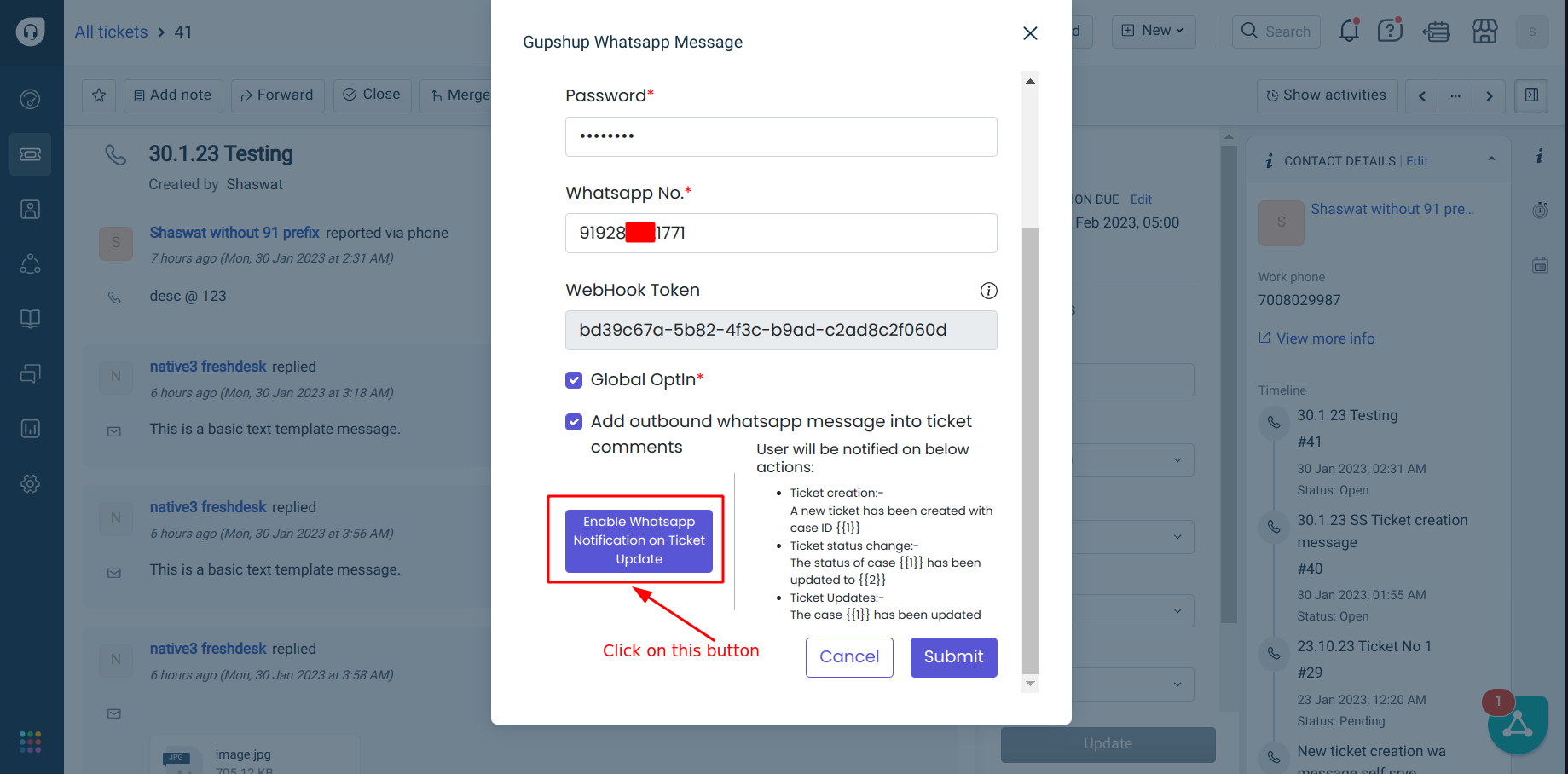The image size is (1568, 774).
Task: Click the All tickets breadcrumb link
Action: click(111, 32)
